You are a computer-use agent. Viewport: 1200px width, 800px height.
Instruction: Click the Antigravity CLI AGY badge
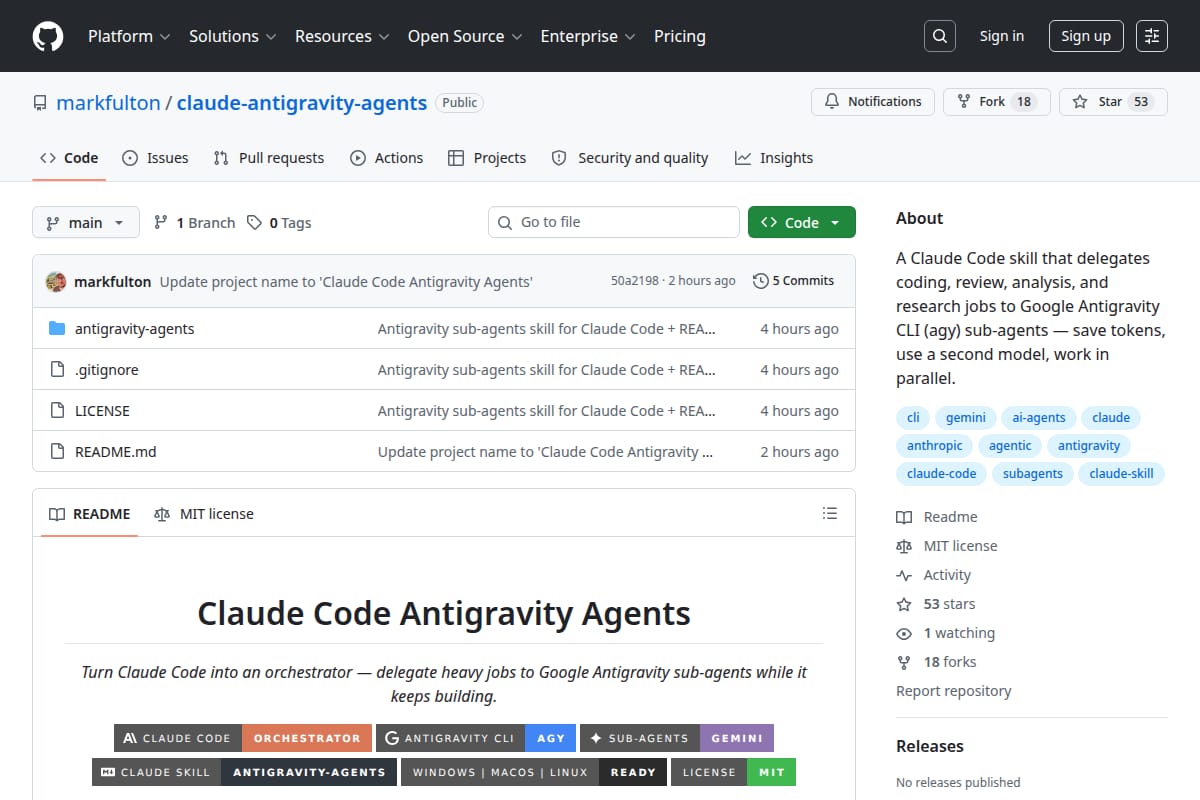click(476, 738)
